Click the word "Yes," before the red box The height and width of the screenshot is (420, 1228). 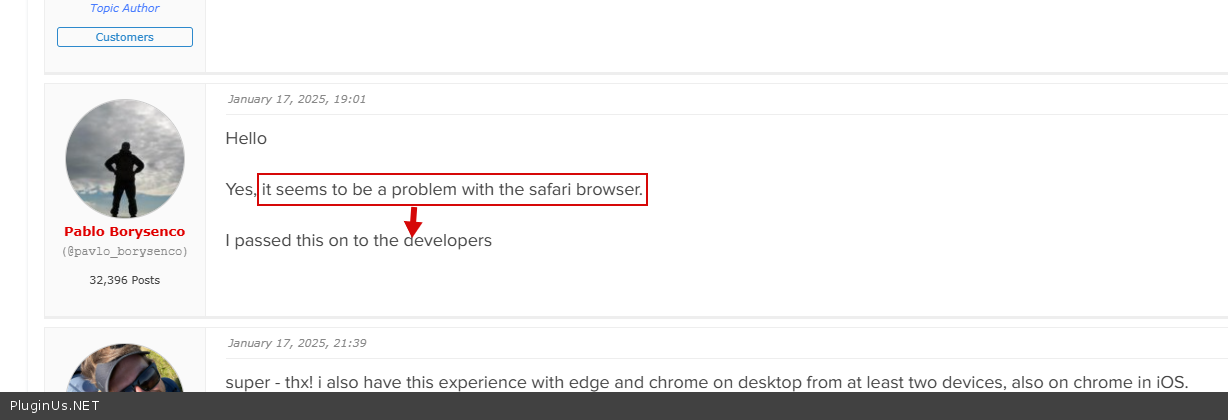[x=241, y=189]
